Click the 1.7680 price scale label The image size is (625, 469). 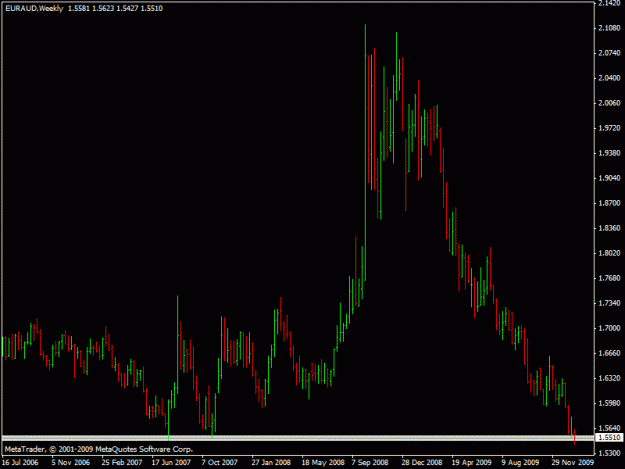[609, 278]
